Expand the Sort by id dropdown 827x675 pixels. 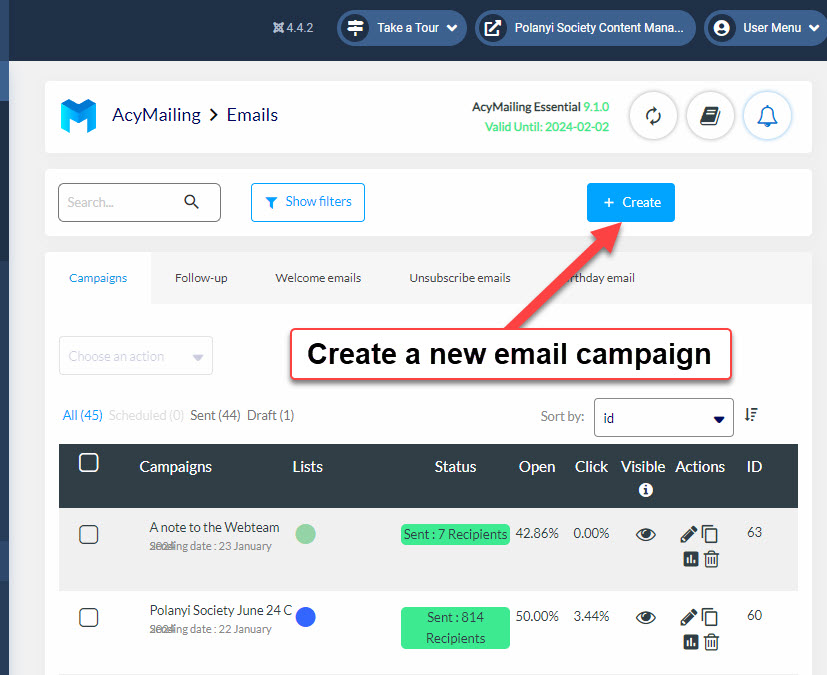click(663, 418)
